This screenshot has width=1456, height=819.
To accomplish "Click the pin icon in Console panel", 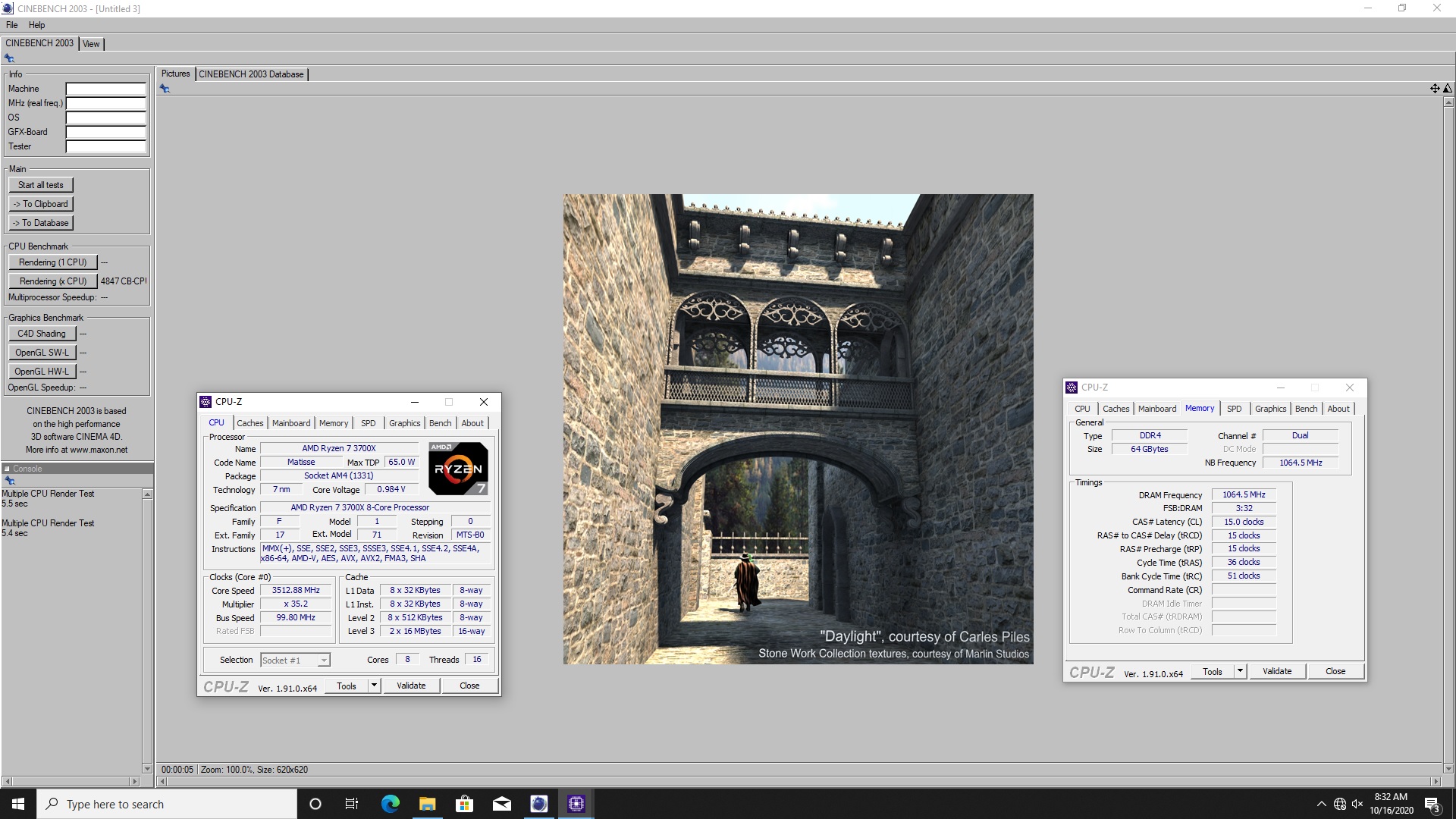I will coord(10,481).
